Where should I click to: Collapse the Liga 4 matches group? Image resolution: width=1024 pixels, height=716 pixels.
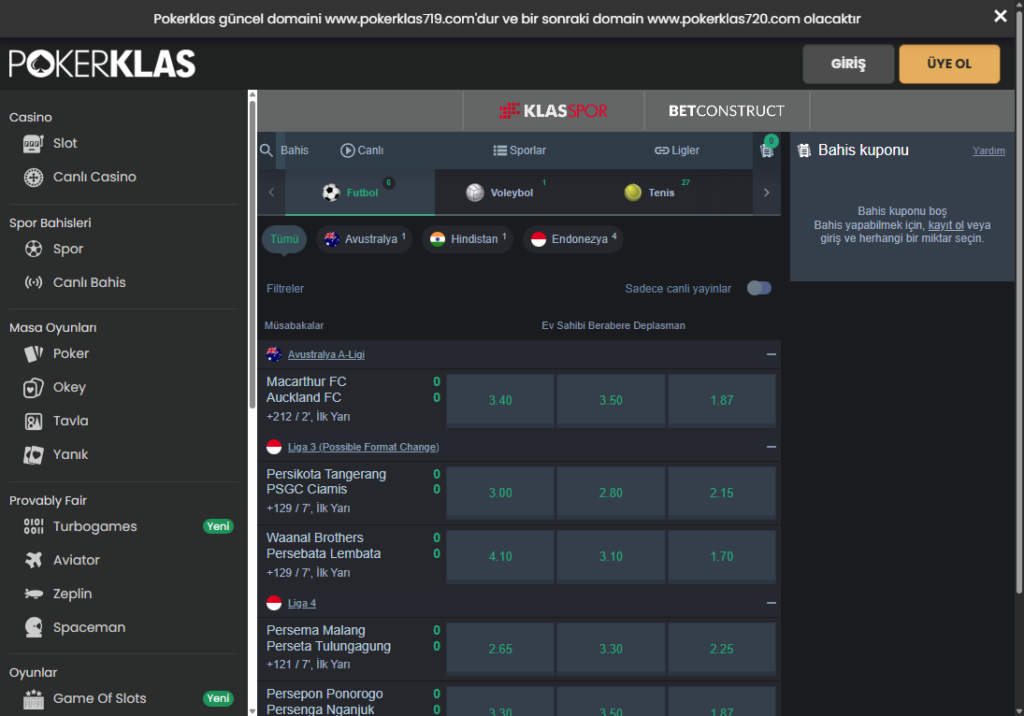coord(771,604)
